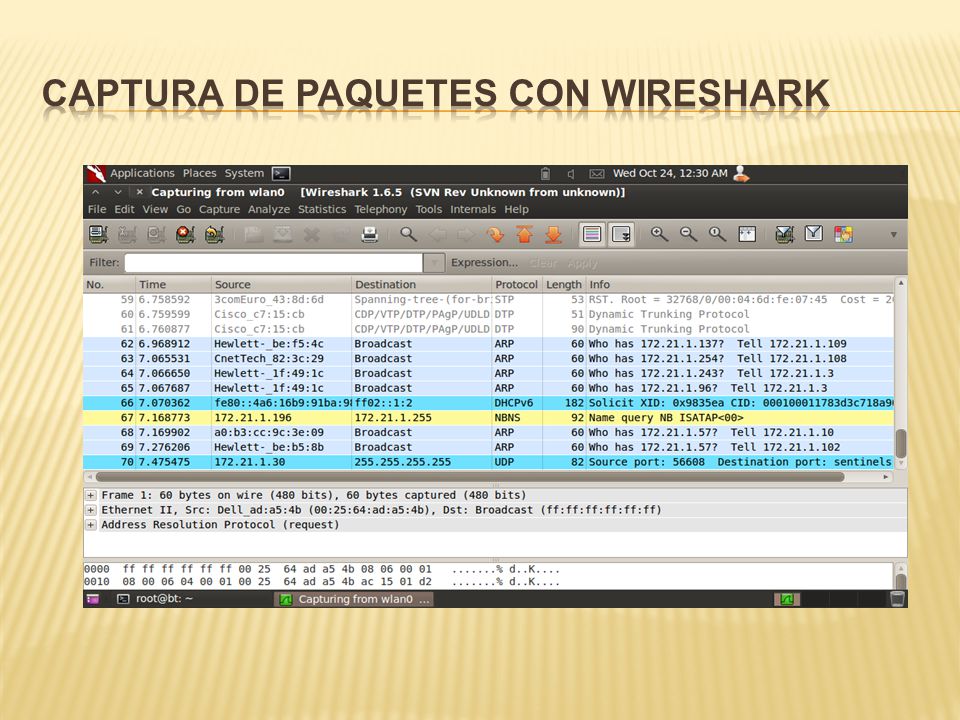Restart the running live capture
This screenshot has width=960, height=720.
point(214,234)
